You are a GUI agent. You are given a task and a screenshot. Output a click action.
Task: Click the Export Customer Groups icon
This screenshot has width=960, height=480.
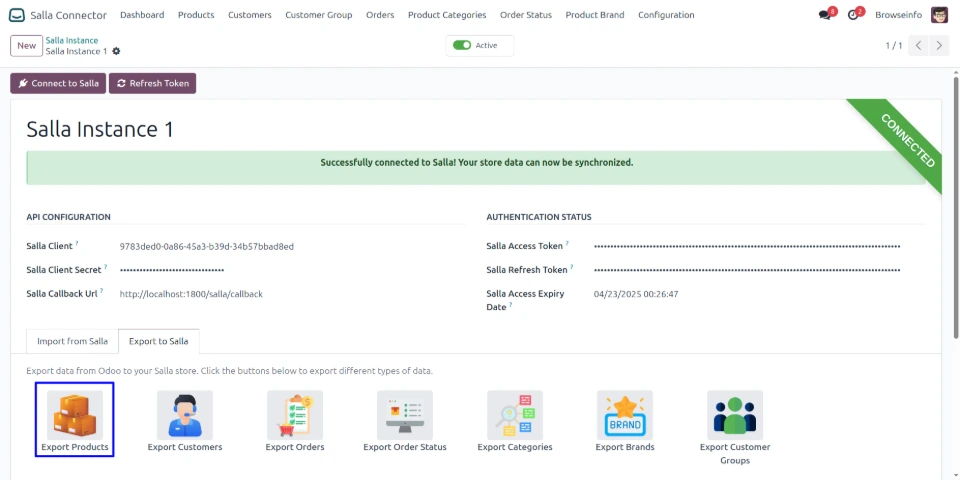click(735, 414)
